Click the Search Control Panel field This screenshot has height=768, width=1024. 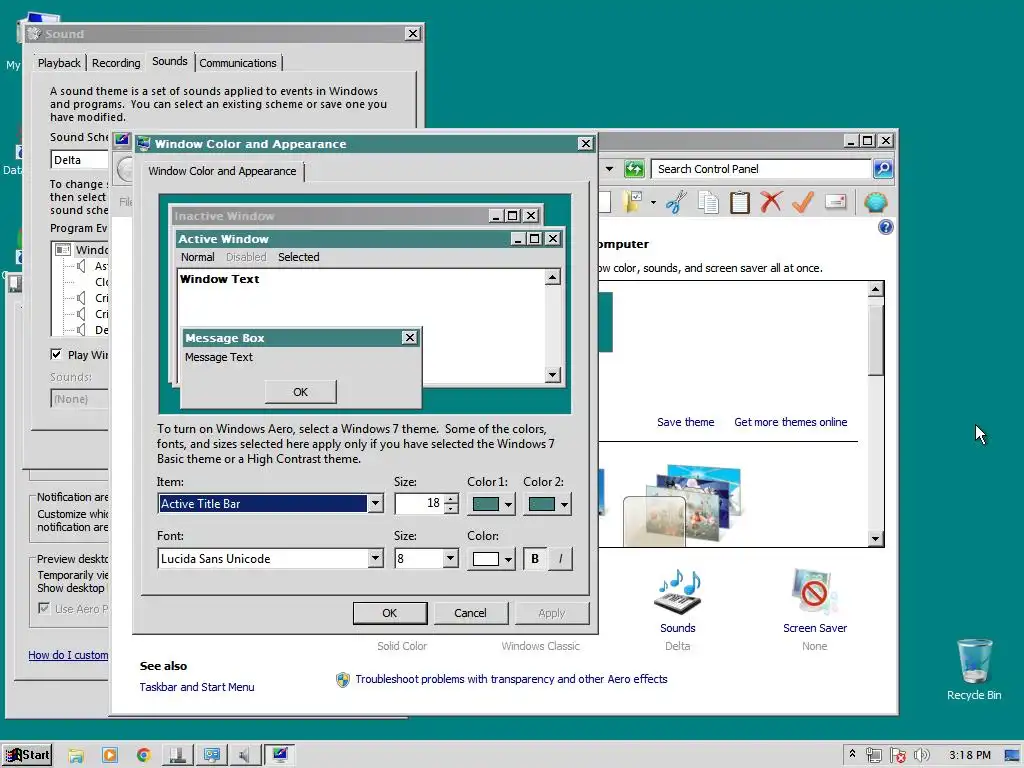point(761,168)
